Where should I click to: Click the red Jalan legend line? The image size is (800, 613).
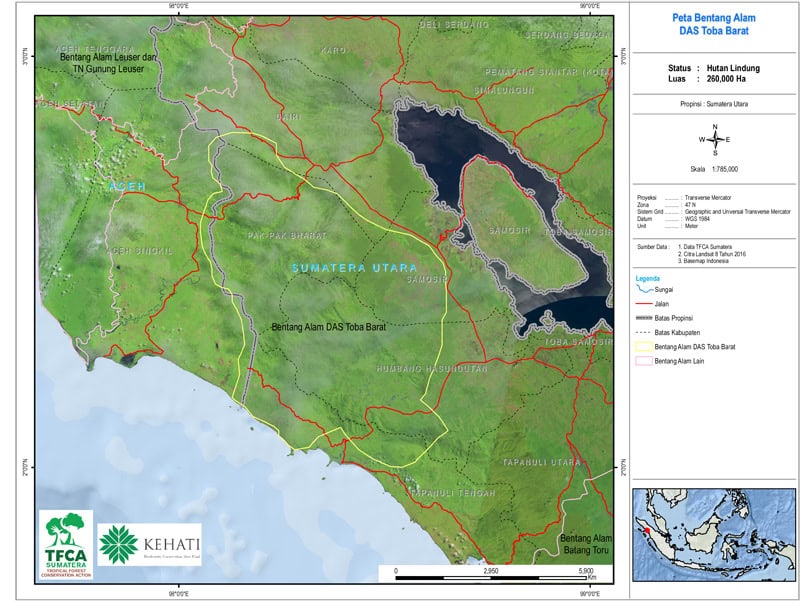(x=643, y=302)
